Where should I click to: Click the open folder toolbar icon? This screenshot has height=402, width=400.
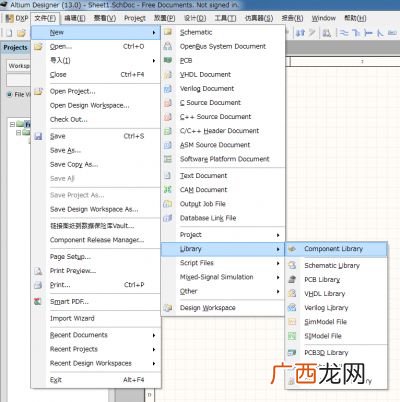[21, 33]
